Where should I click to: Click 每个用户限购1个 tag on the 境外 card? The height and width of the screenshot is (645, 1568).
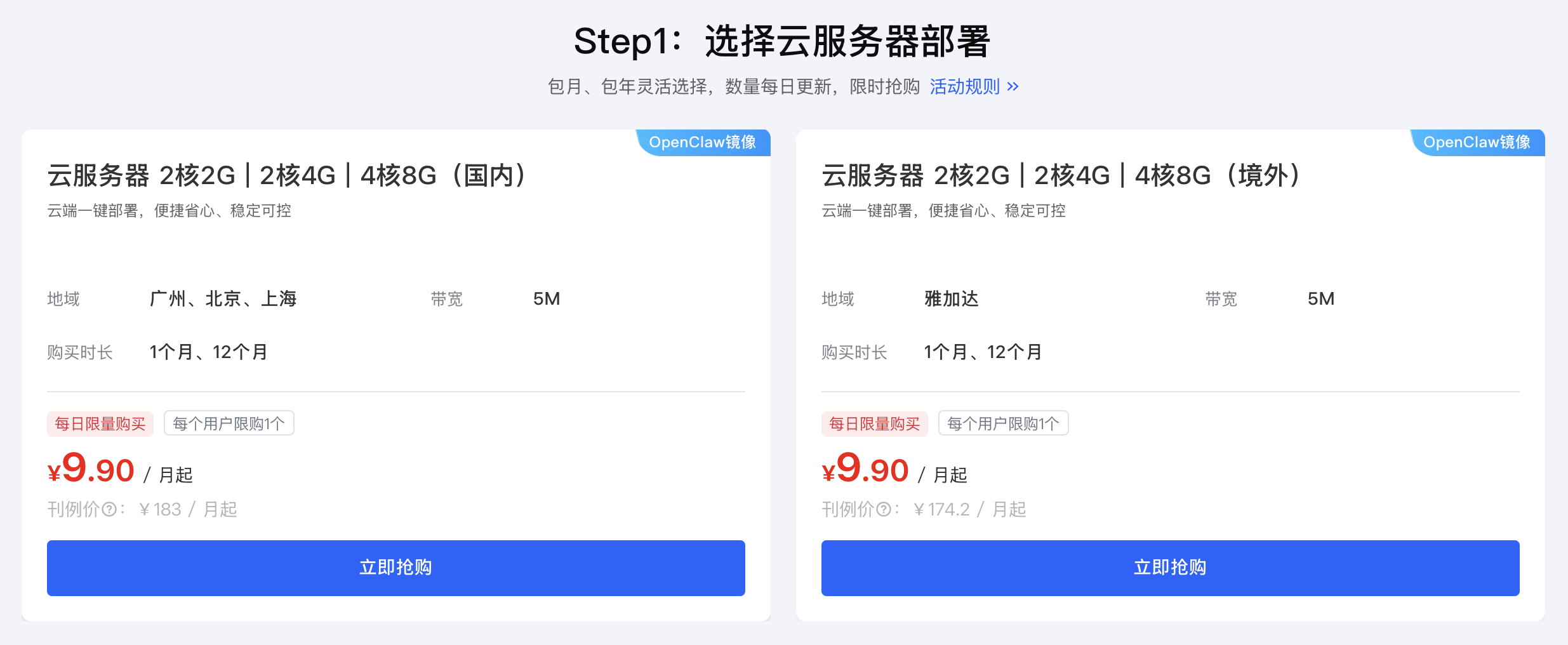point(1004,423)
